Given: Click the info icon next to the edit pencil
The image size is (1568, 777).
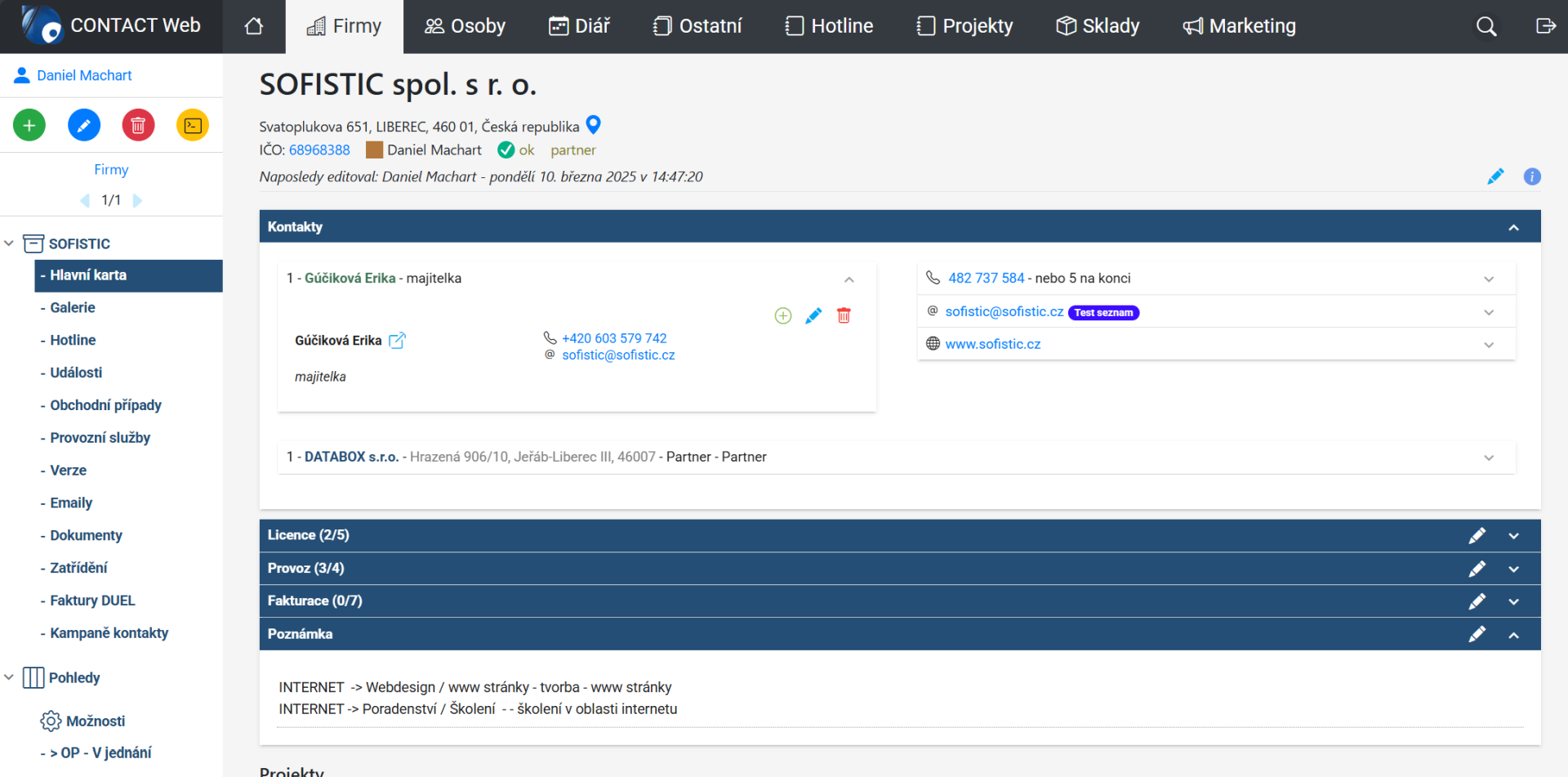Looking at the screenshot, I should [1533, 176].
